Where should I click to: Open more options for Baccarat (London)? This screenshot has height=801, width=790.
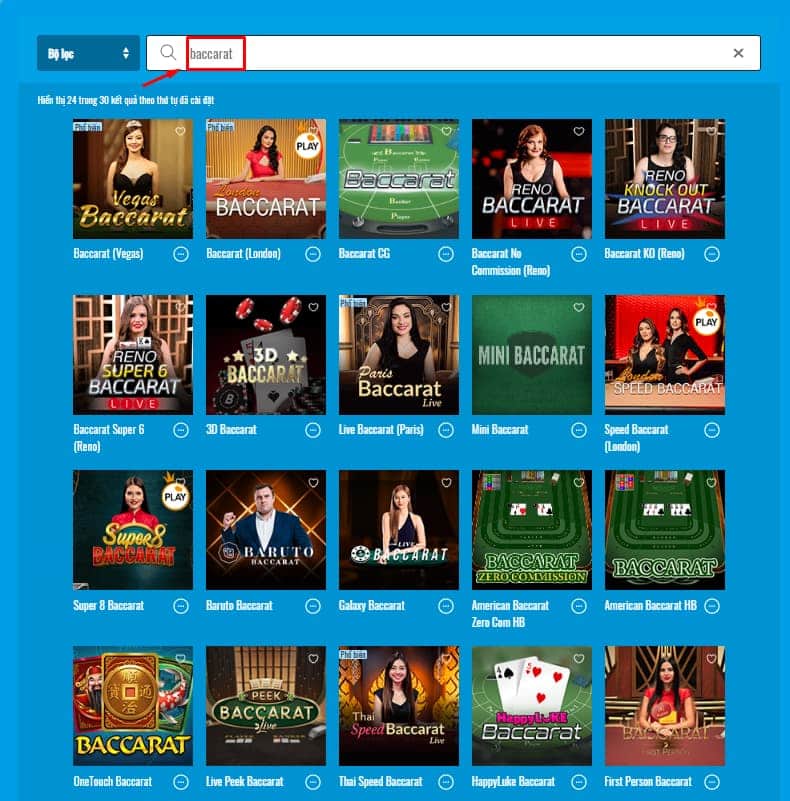(x=313, y=254)
